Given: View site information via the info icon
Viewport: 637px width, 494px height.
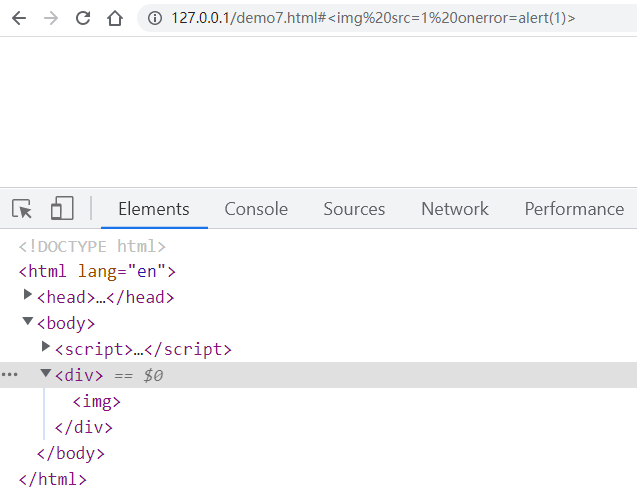Looking at the screenshot, I should pyautogui.click(x=155, y=18).
